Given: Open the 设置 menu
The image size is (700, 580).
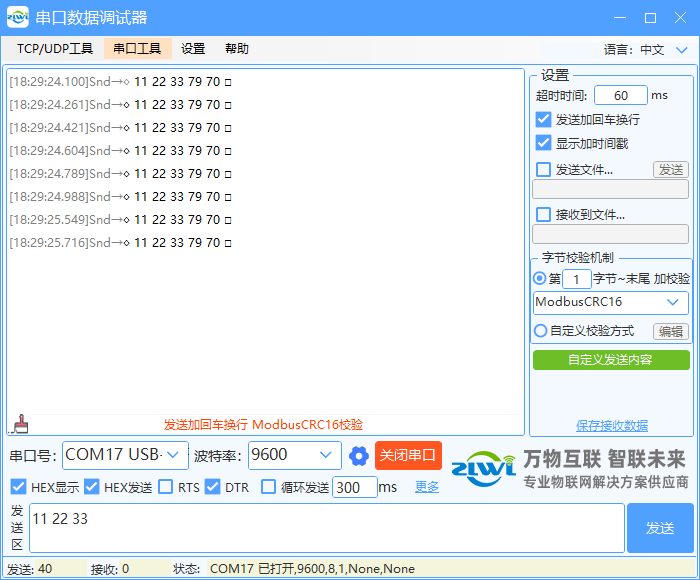Looking at the screenshot, I should [193, 48].
